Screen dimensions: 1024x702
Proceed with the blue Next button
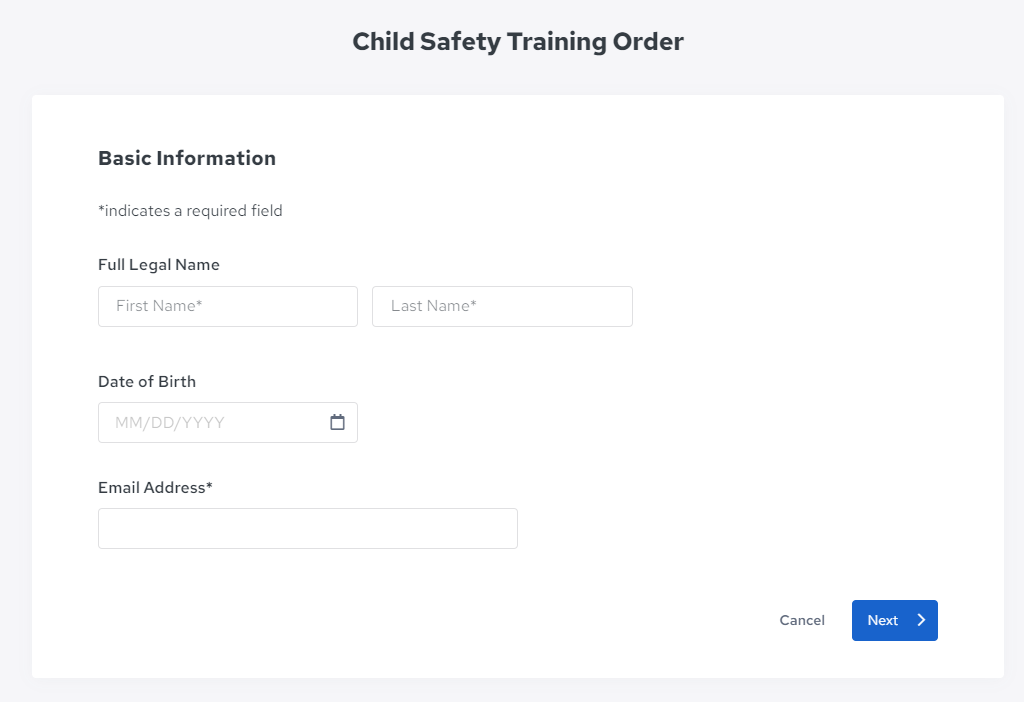coord(895,620)
